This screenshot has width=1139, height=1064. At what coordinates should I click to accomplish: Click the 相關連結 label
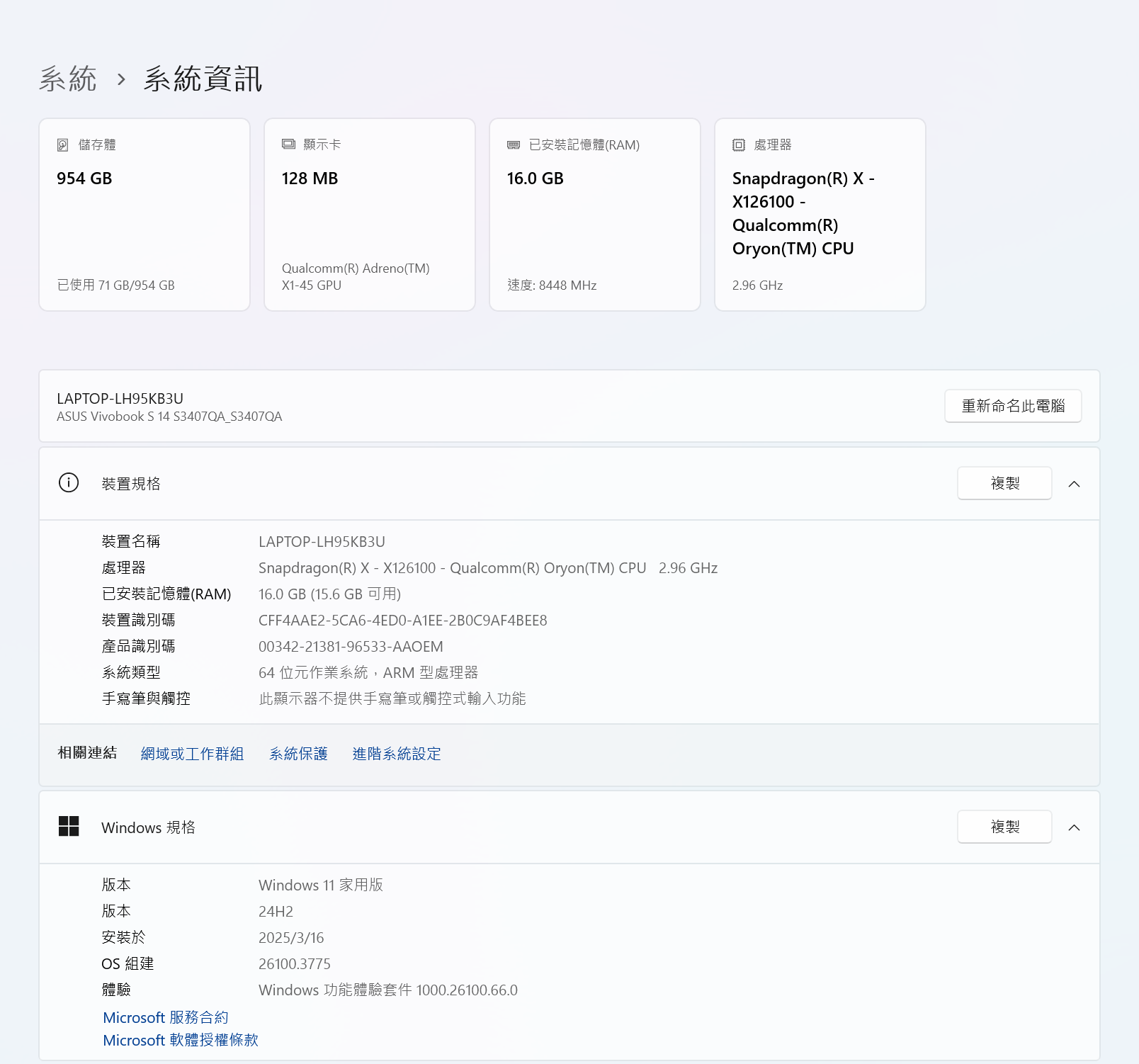pyautogui.click(x=87, y=753)
